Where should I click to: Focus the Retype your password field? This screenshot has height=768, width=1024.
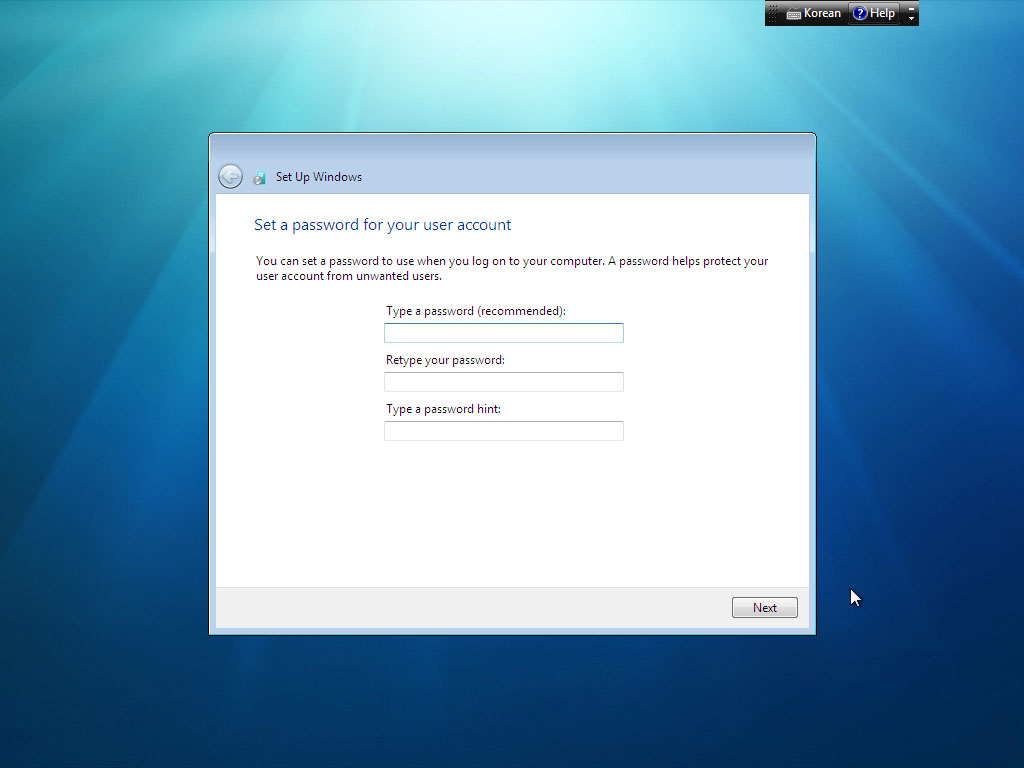tap(504, 382)
